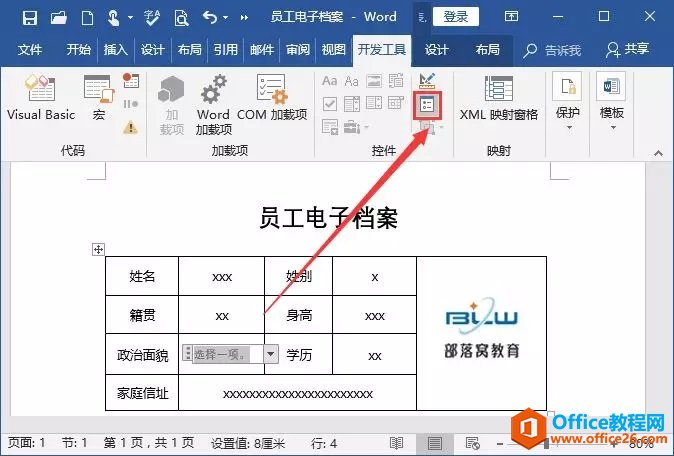This screenshot has width=674, height=456.
Task: Open Legacy Tools dropdown in controls
Action: pos(356,127)
